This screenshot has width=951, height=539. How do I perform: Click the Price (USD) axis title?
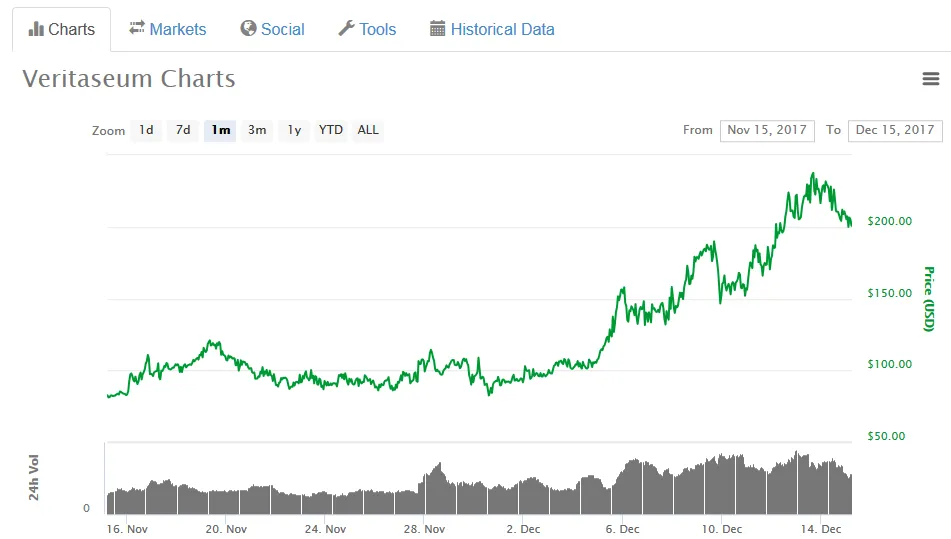[x=929, y=299]
